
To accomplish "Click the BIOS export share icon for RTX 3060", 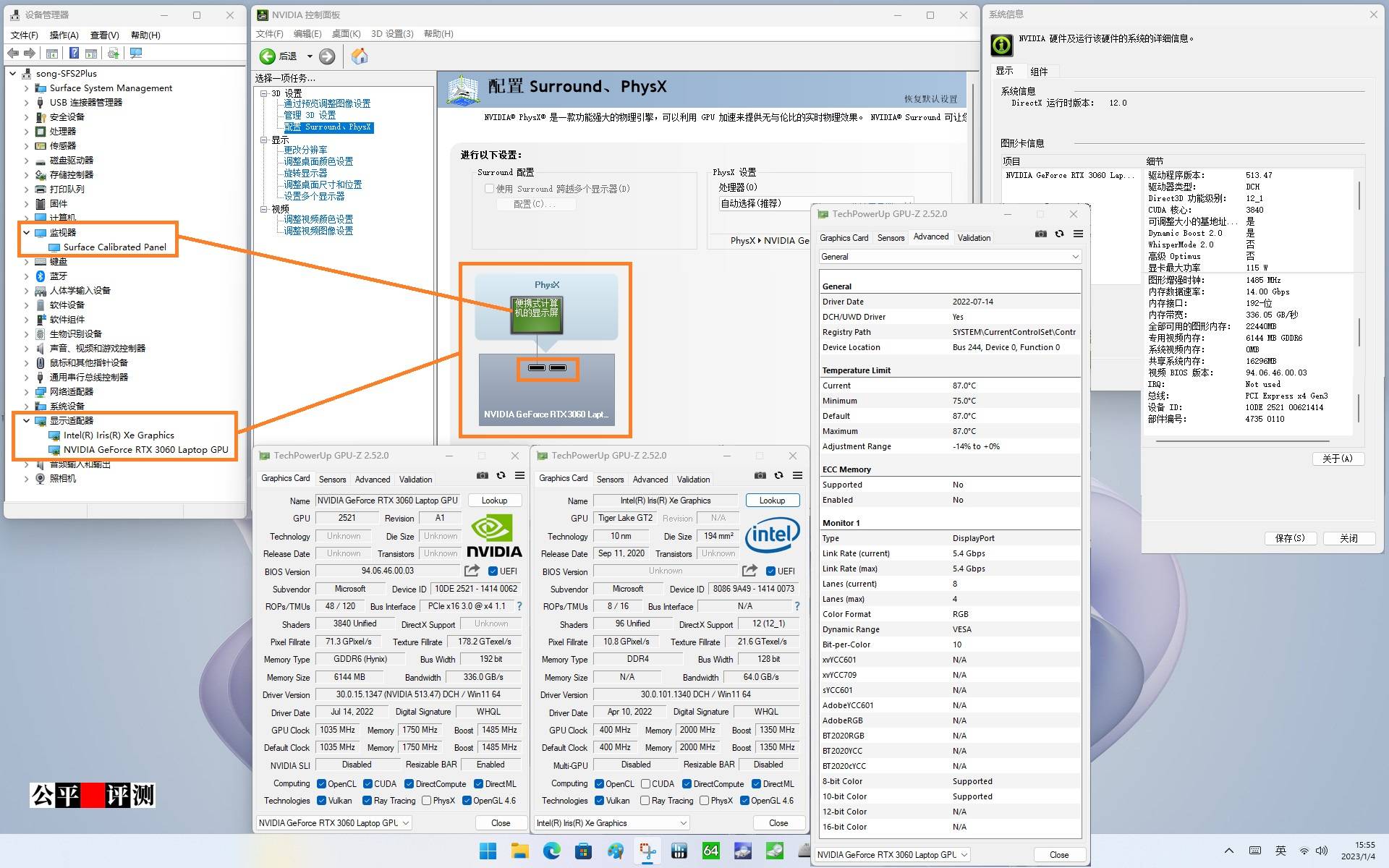I will coord(472,571).
